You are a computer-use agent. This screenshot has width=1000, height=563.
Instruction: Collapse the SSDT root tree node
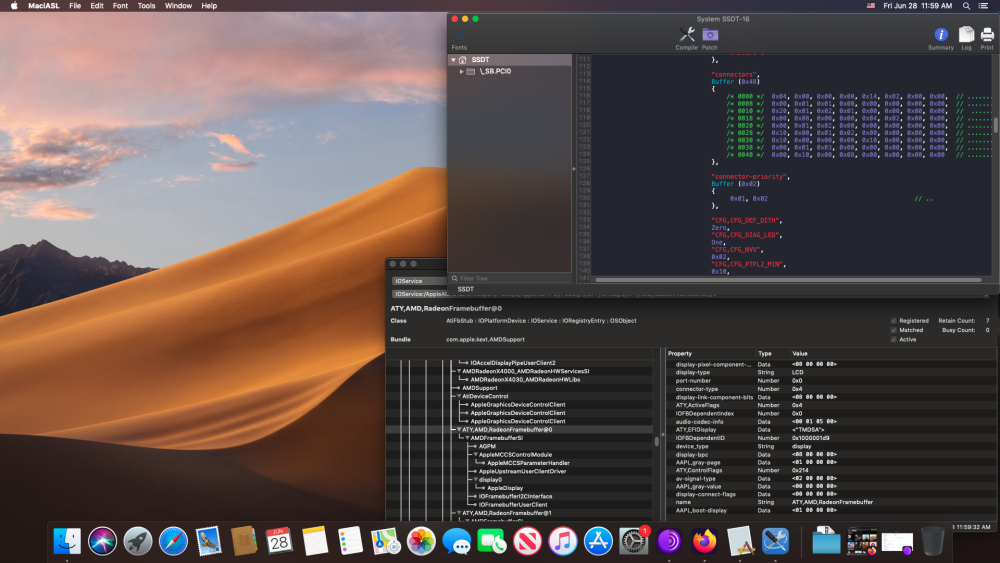(453, 60)
